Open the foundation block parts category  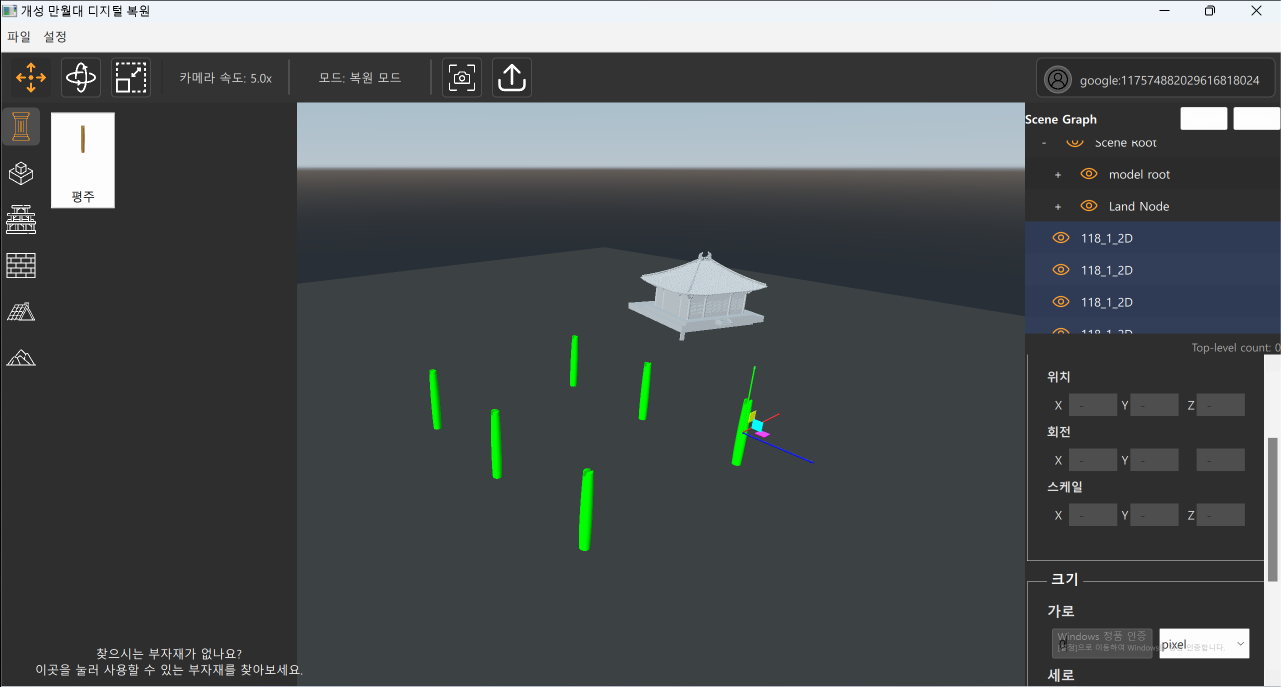(21, 173)
